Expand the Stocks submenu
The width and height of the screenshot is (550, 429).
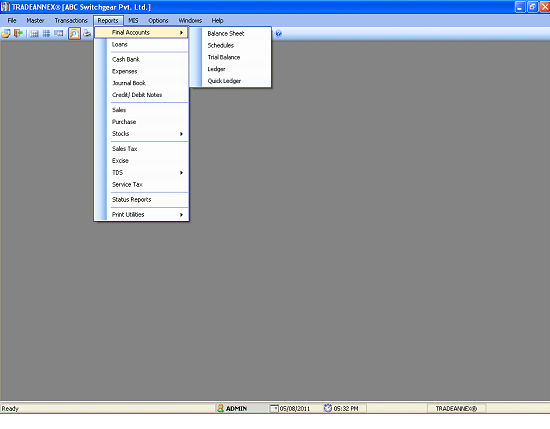coord(147,134)
